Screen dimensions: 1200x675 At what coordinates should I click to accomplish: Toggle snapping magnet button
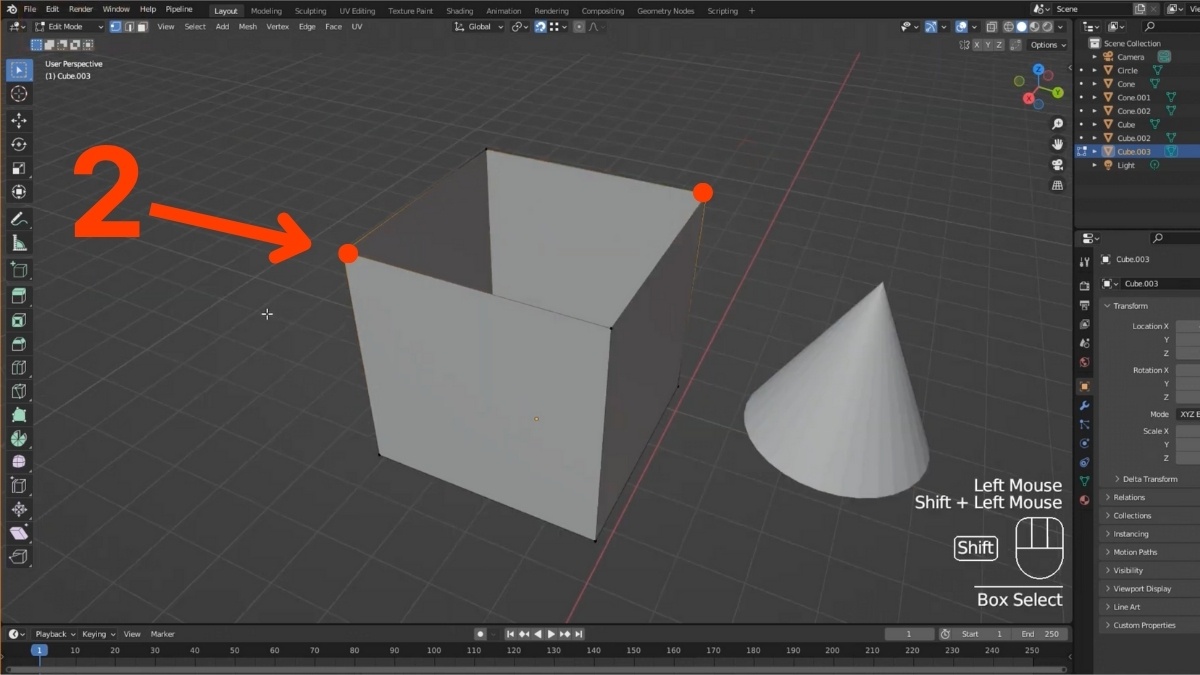point(541,27)
